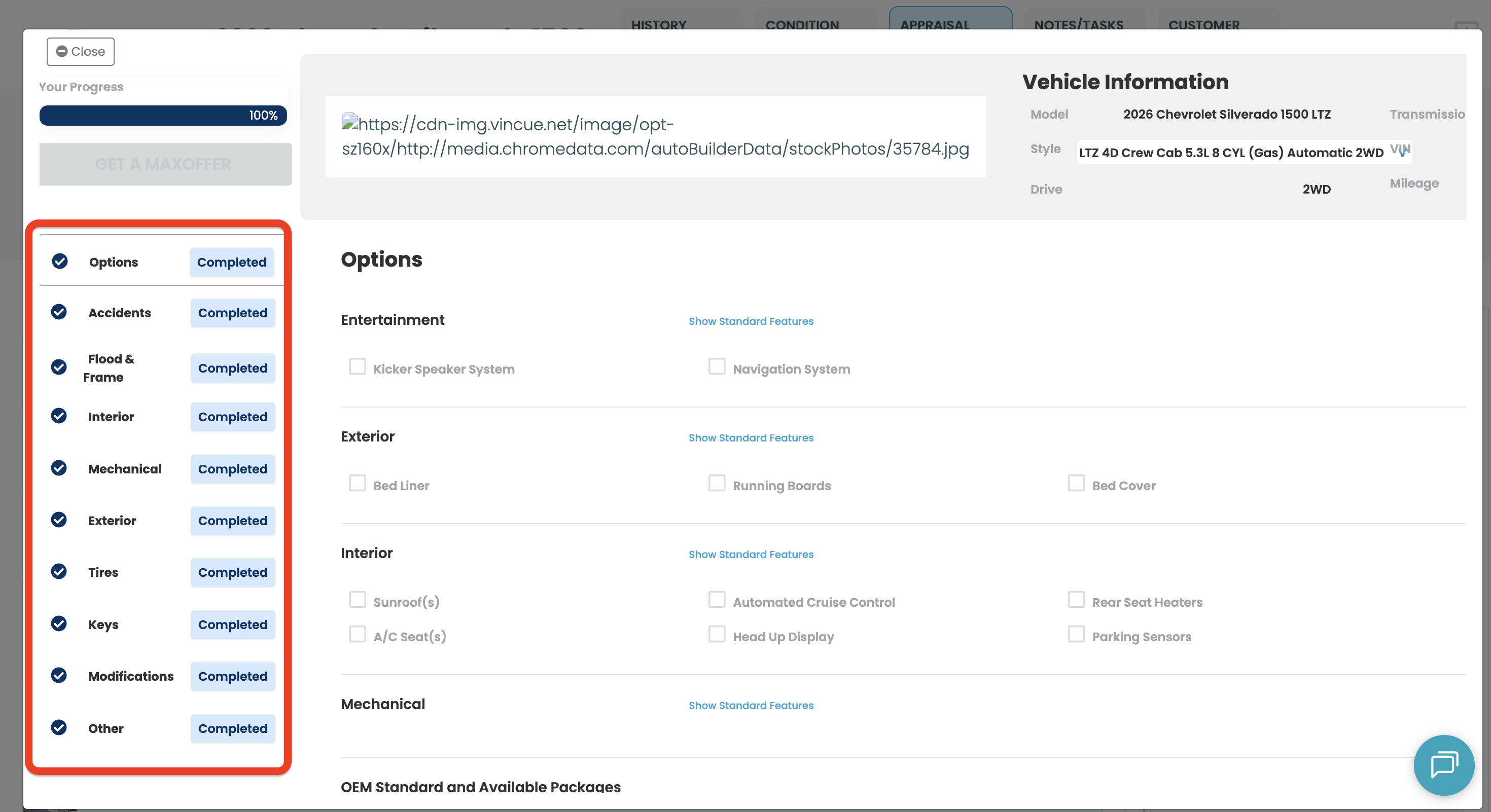Tick the Bed Liner checkbox
The image size is (1491, 812).
point(357,484)
